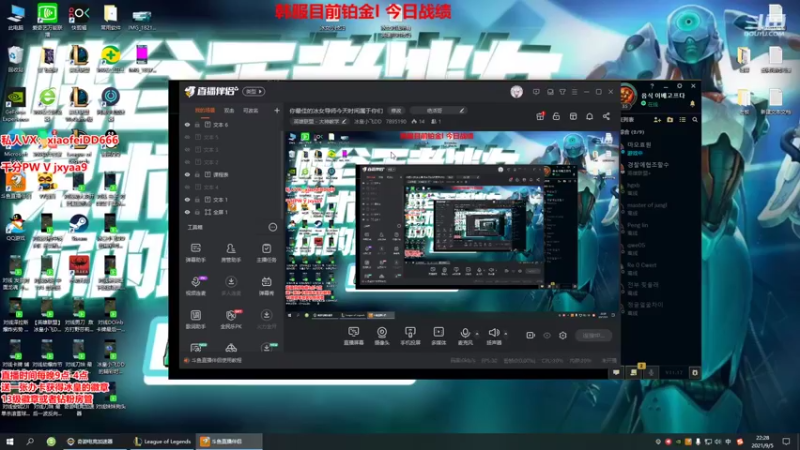Click search icon in LoL friends list
The image size is (800, 450).
[x=695, y=120]
